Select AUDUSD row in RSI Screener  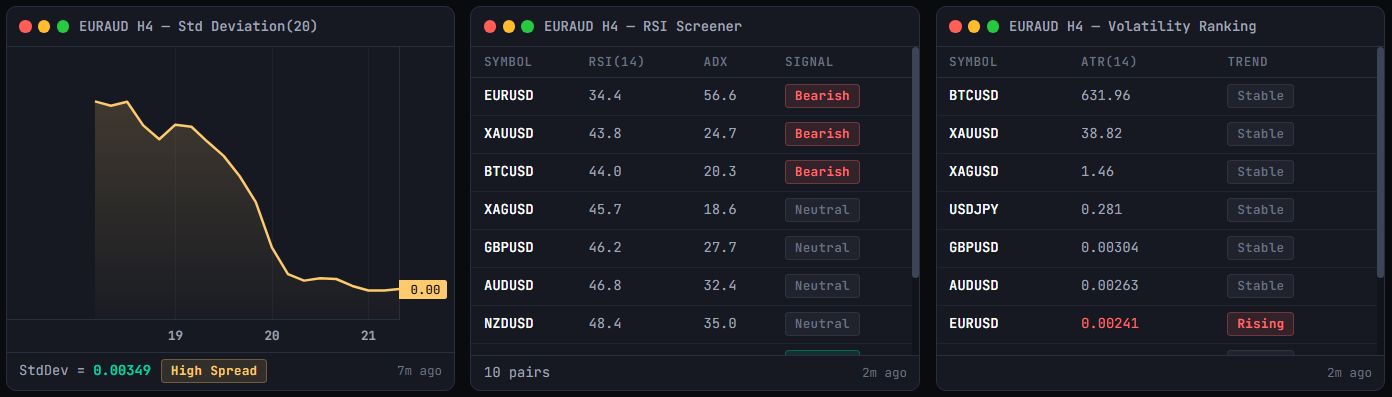tap(691, 286)
